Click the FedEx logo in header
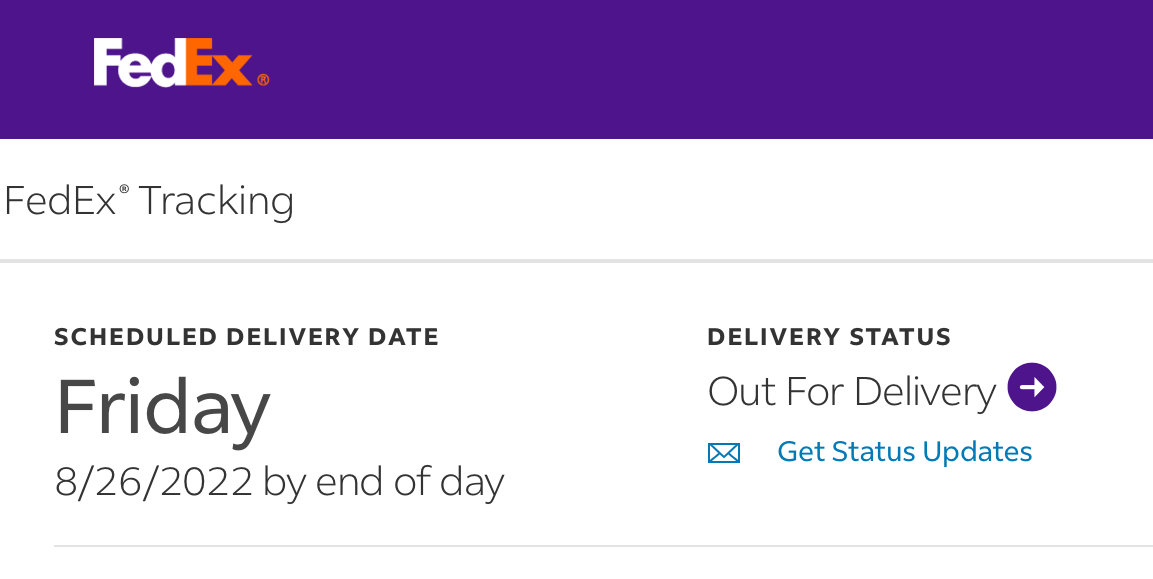Image resolution: width=1153 pixels, height=579 pixels. 181,63
